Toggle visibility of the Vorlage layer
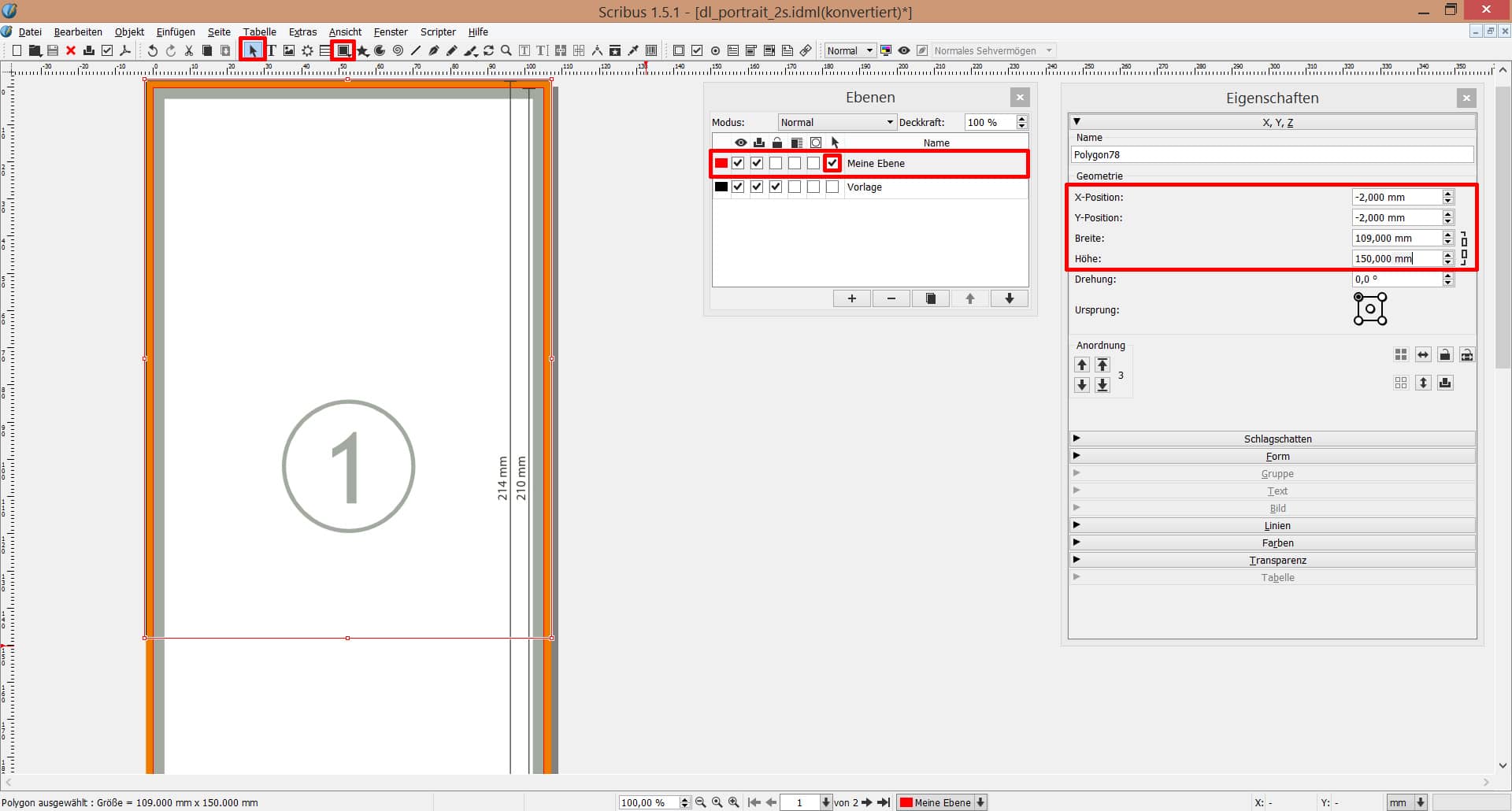The image size is (1512, 811). (738, 187)
